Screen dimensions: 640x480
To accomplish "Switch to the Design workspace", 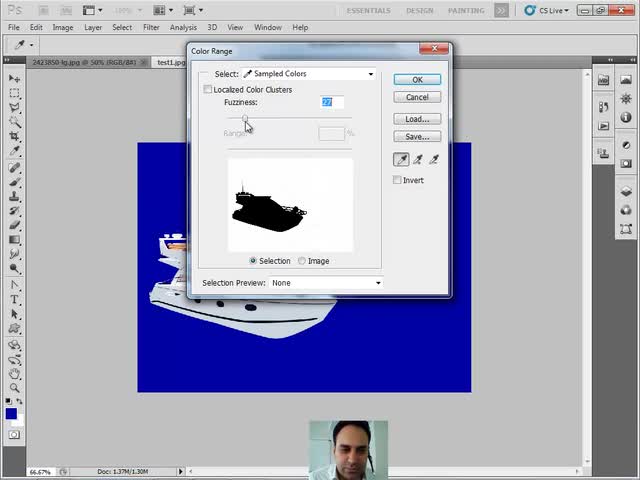I will [420, 11].
